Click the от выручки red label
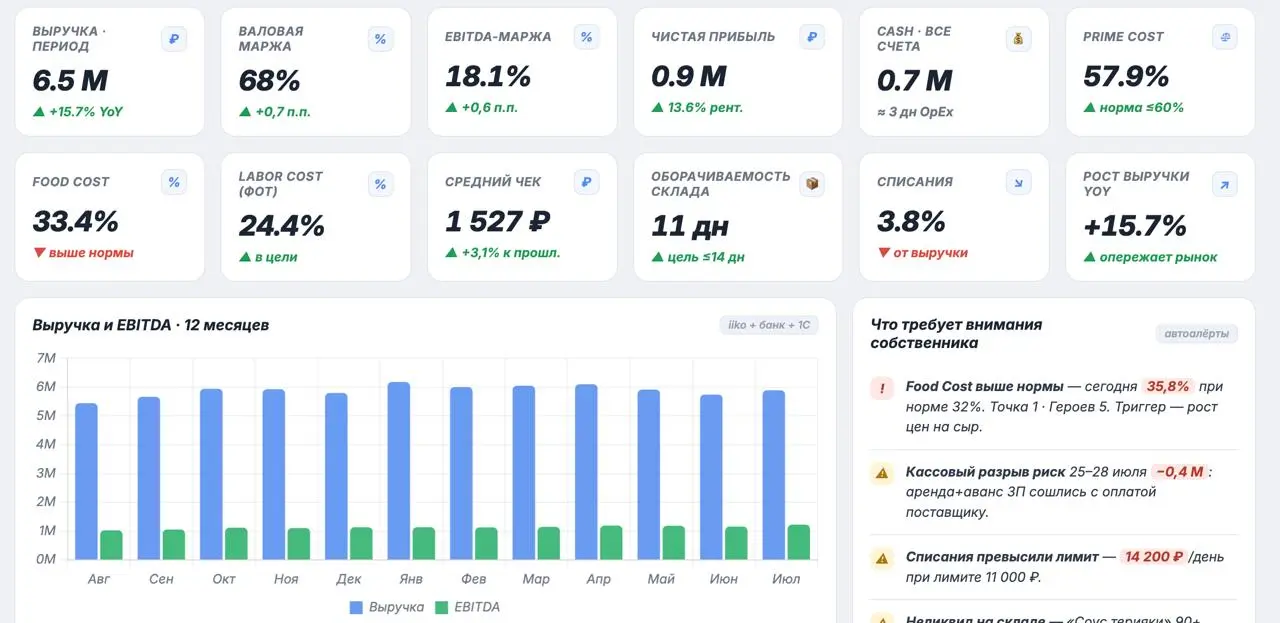 point(922,253)
